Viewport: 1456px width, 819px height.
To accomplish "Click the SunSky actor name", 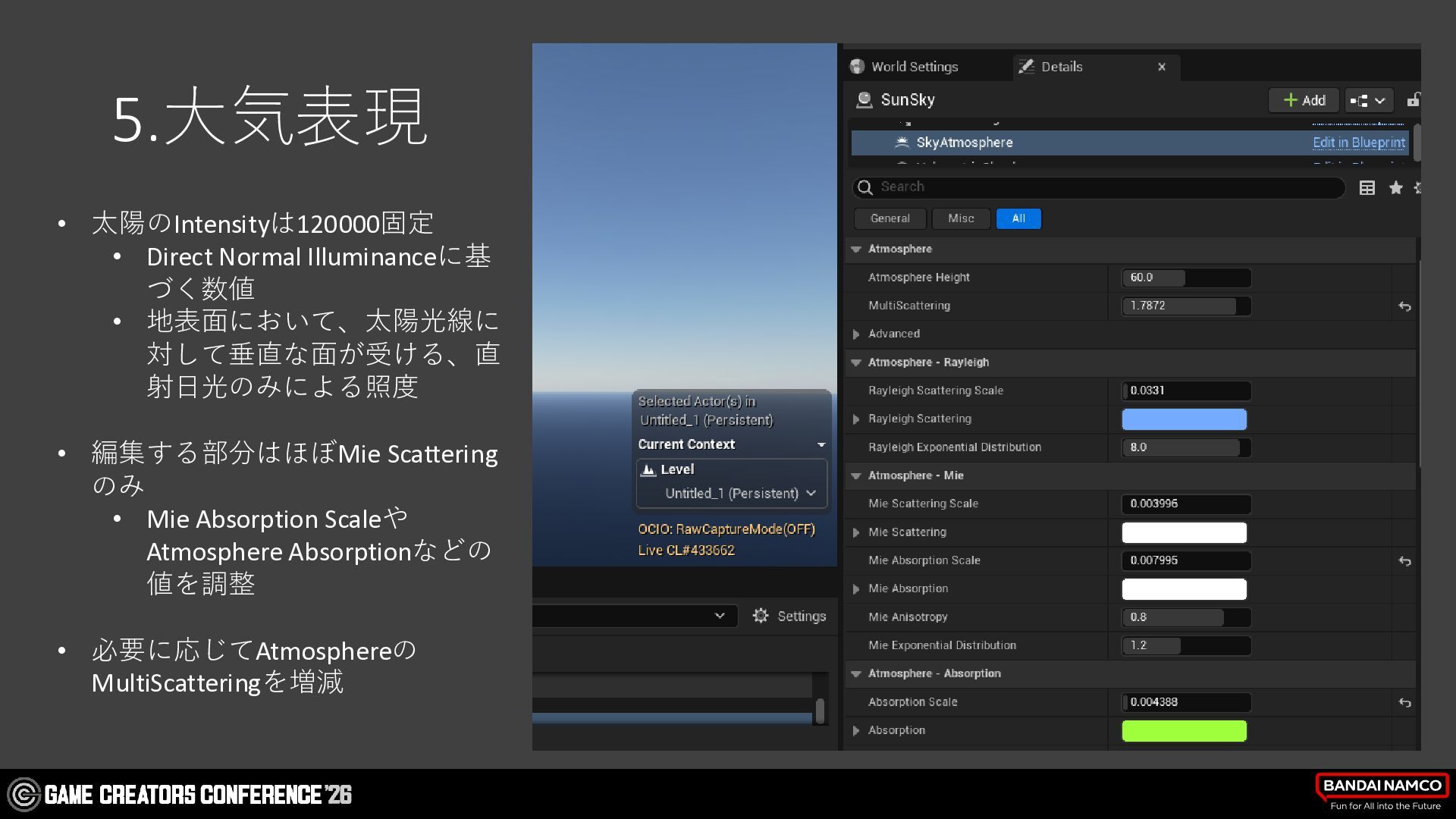I will point(908,100).
